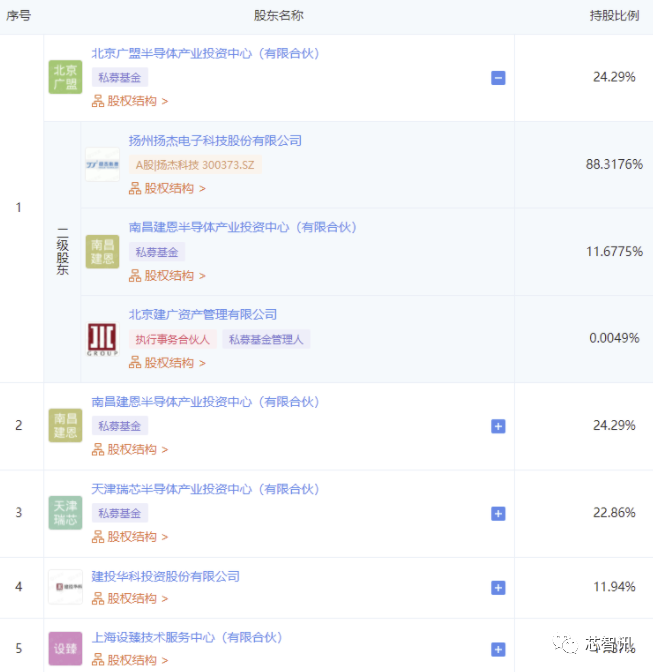Select the 22.86% shareholding value
This screenshot has height=672, width=653.
(x=614, y=513)
